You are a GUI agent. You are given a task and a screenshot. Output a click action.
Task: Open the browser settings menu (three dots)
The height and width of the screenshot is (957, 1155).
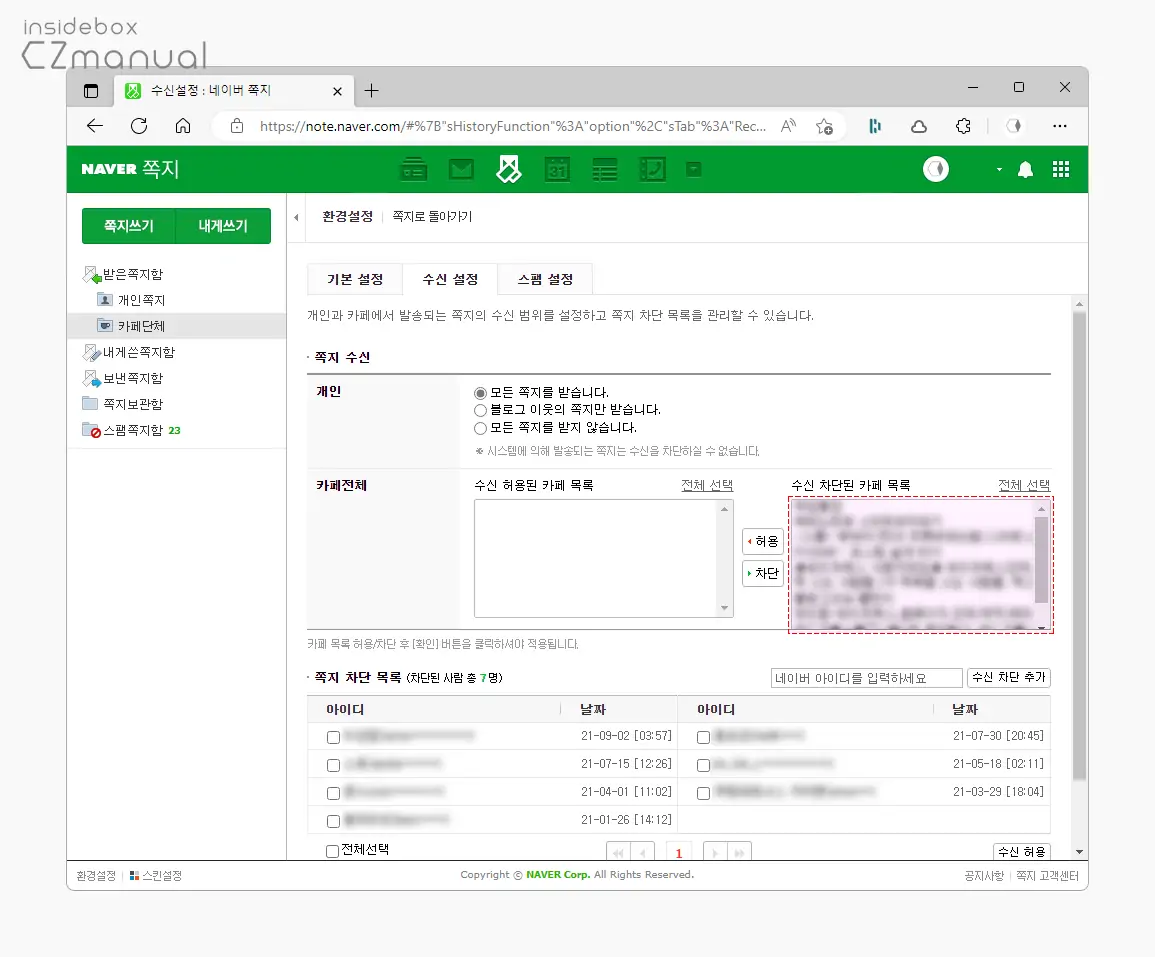(1061, 126)
